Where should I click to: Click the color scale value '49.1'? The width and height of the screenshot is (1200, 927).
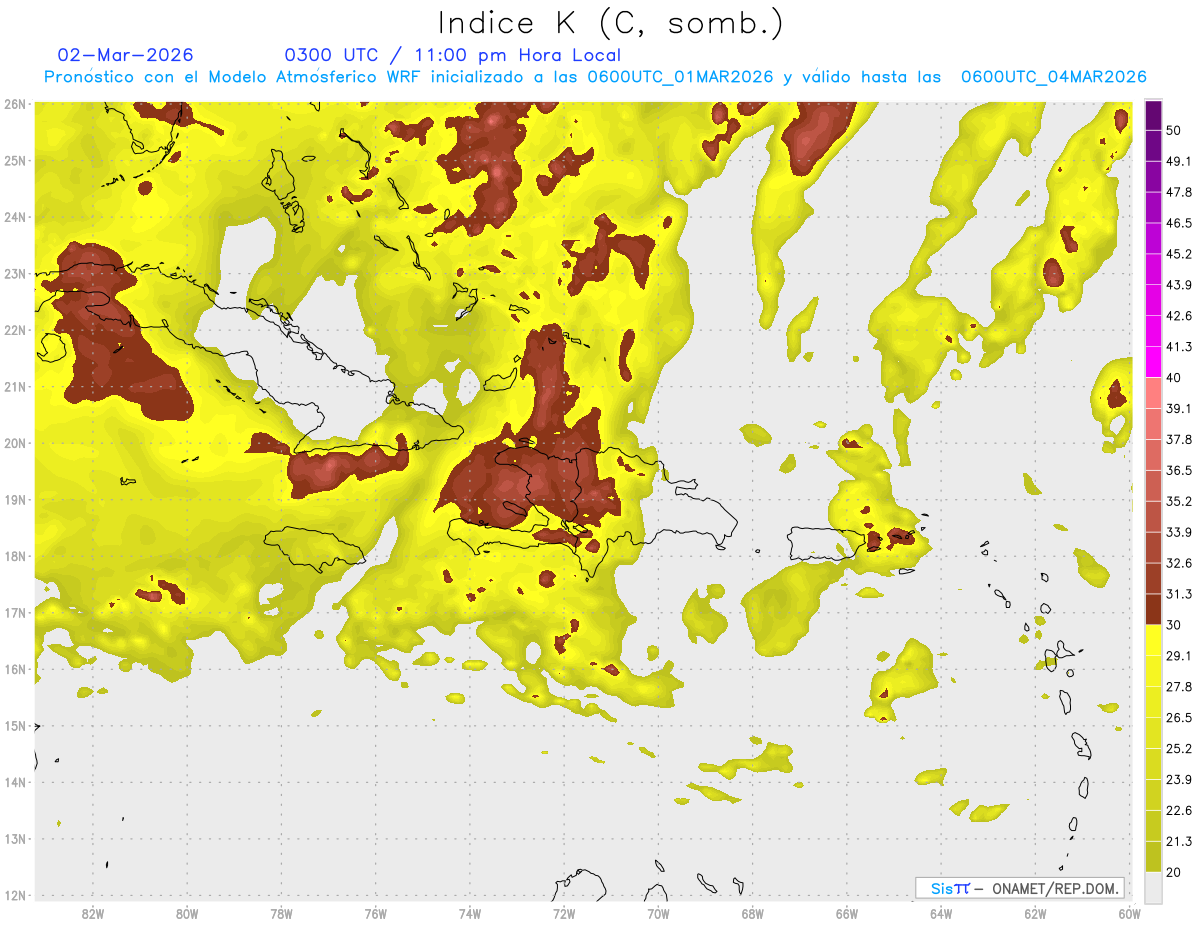click(x=1179, y=161)
